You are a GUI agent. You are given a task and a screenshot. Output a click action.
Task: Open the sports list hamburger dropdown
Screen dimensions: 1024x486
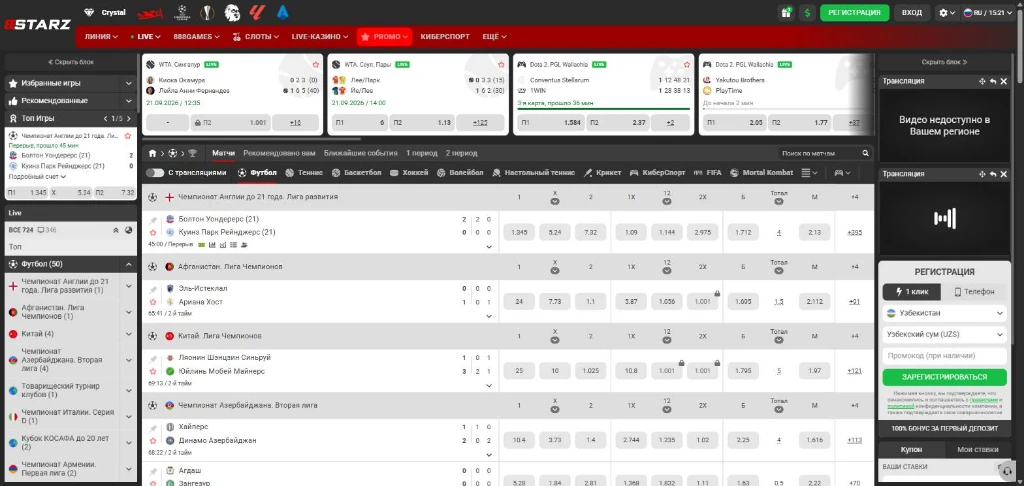(809, 172)
